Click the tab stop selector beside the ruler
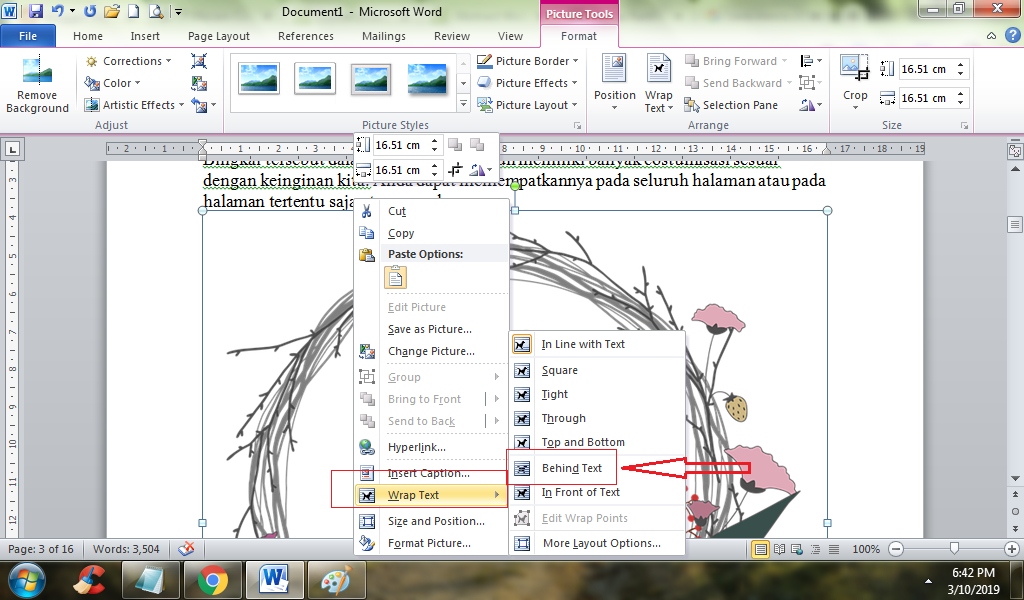Screen dimensions: 1024x600 (x=12, y=149)
